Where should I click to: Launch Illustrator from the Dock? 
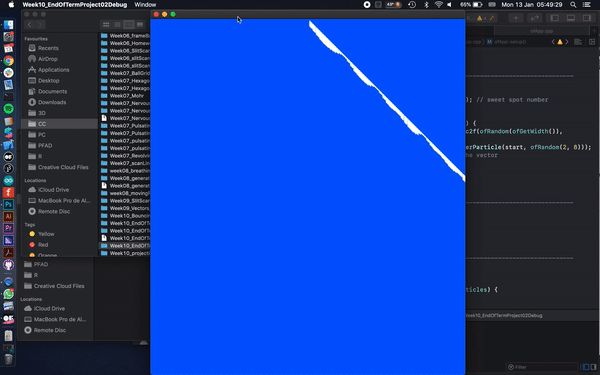pos(8,216)
